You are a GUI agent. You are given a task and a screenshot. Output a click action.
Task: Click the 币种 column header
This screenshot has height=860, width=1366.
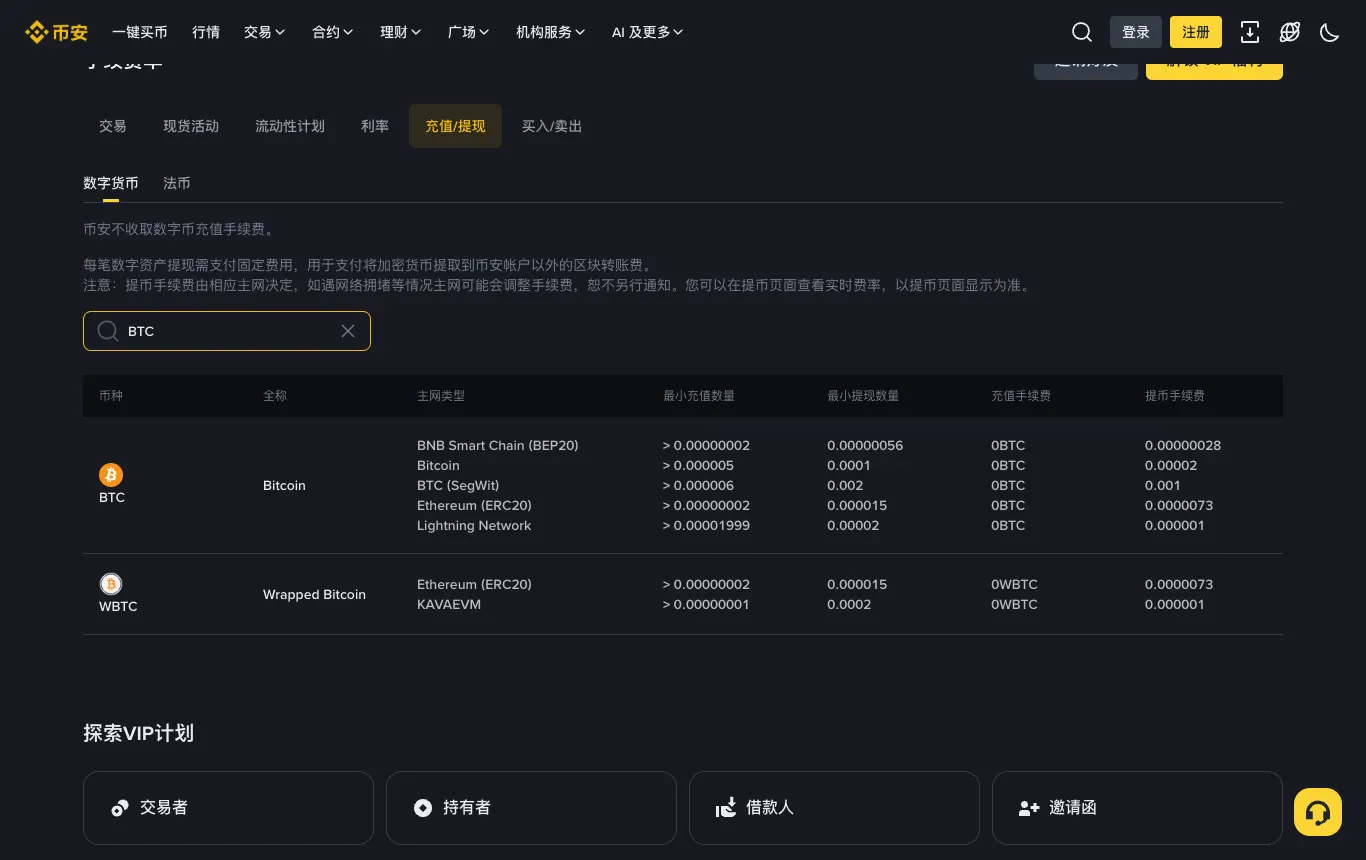[x=111, y=396]
